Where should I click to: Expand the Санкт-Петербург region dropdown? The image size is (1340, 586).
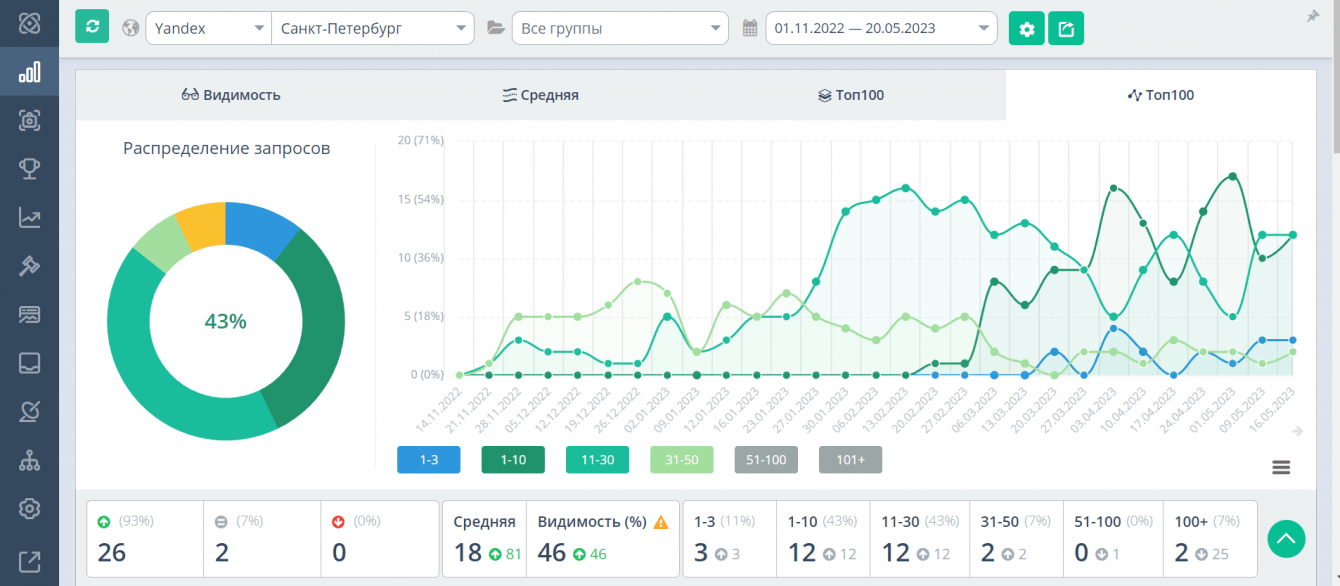pyautogui.click(x=372, y=28)
